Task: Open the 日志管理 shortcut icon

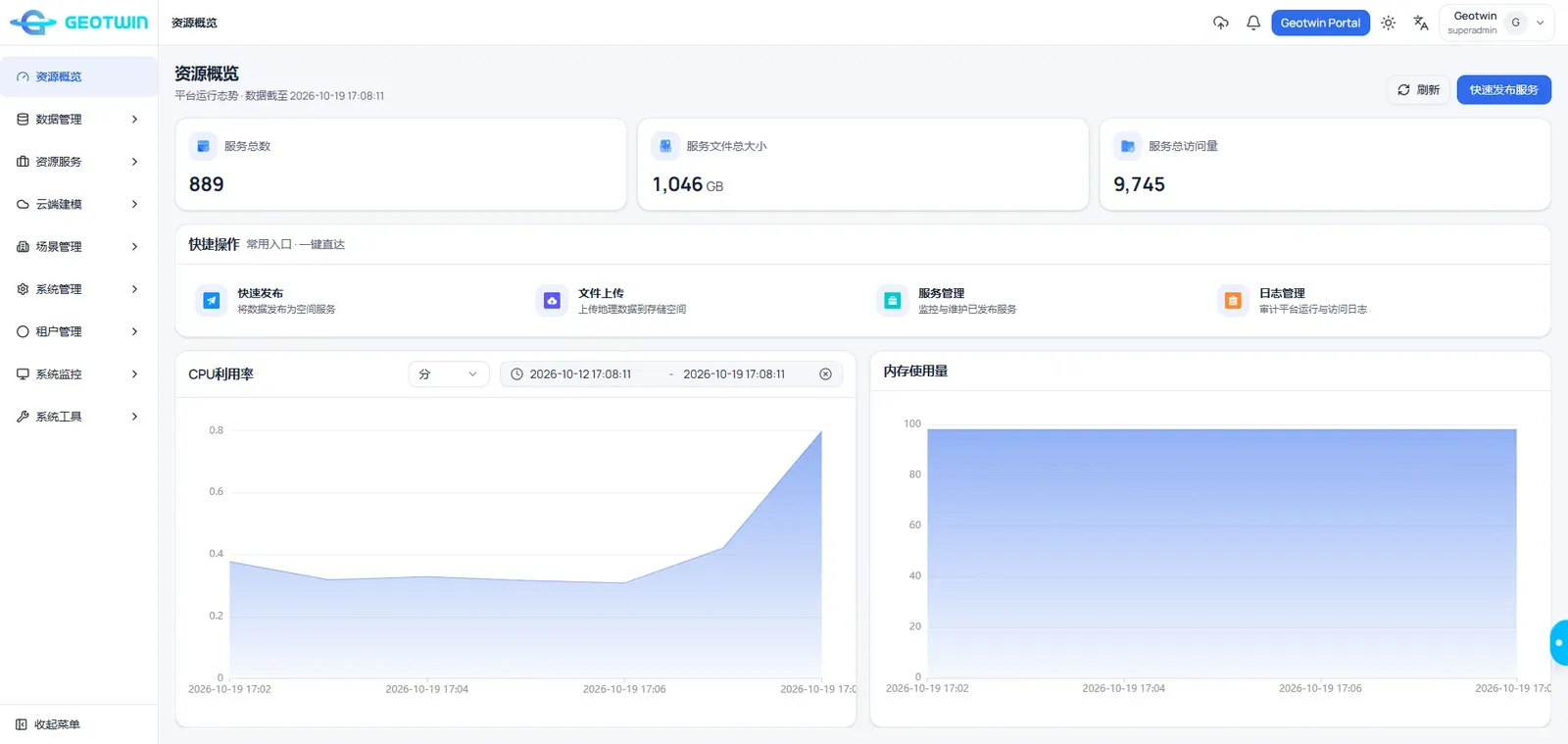Action: tap(1233, 301)
